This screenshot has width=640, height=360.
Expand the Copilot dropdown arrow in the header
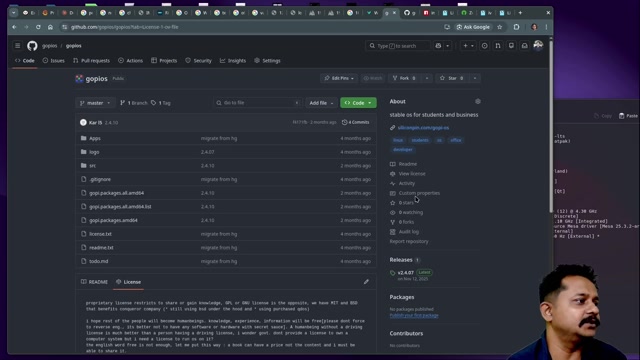coord(448,46)
